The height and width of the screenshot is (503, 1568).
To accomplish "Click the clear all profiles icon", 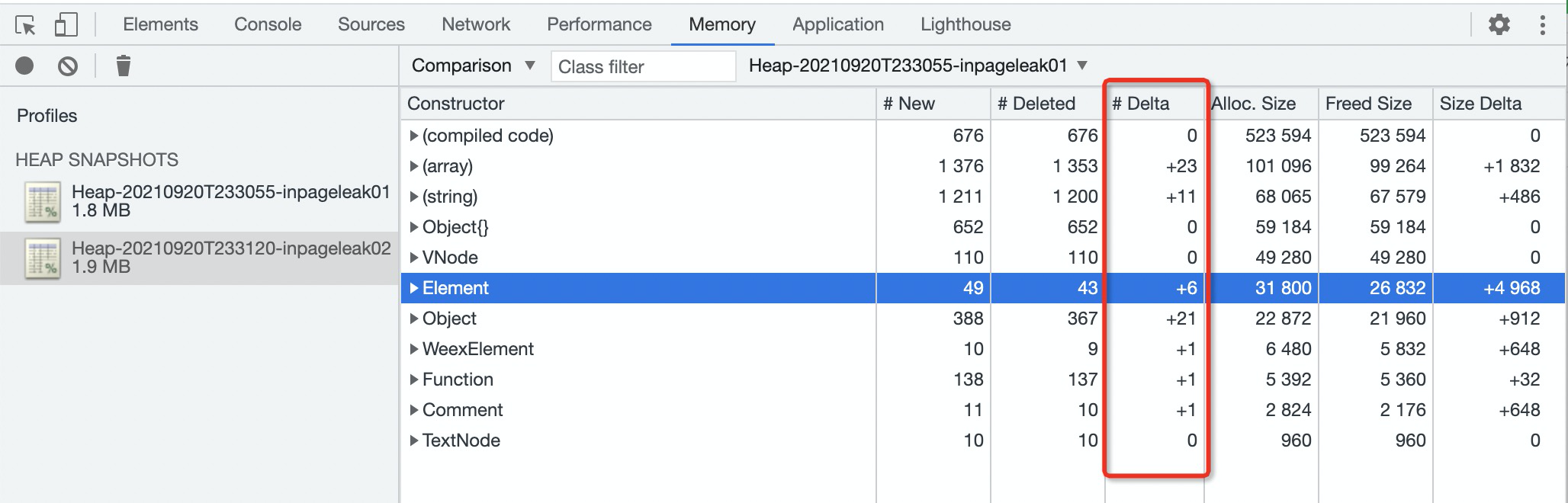I will click(x=68, y=66).
